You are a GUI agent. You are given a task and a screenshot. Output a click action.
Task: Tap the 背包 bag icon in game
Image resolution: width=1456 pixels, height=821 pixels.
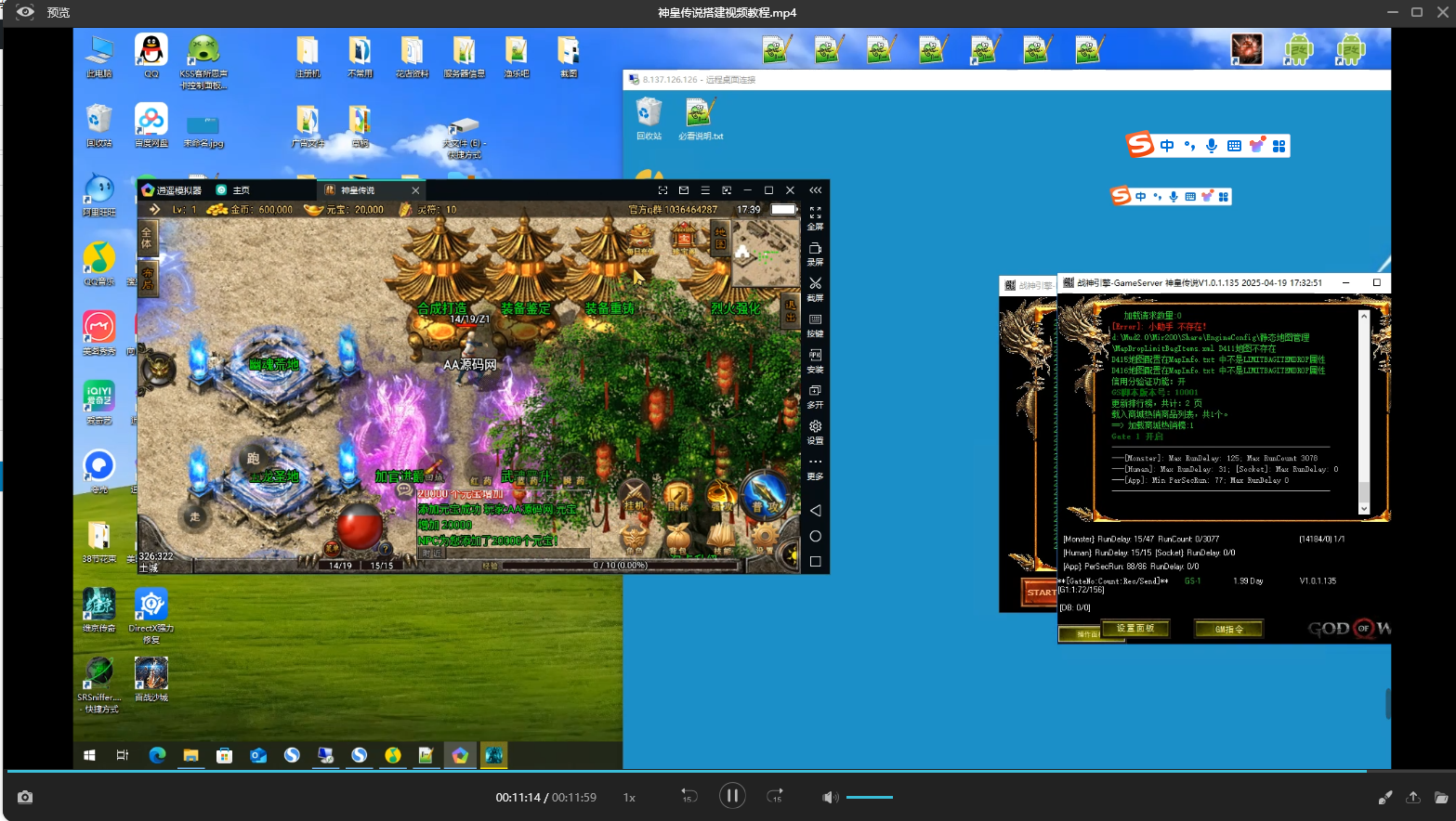[679, 539]
